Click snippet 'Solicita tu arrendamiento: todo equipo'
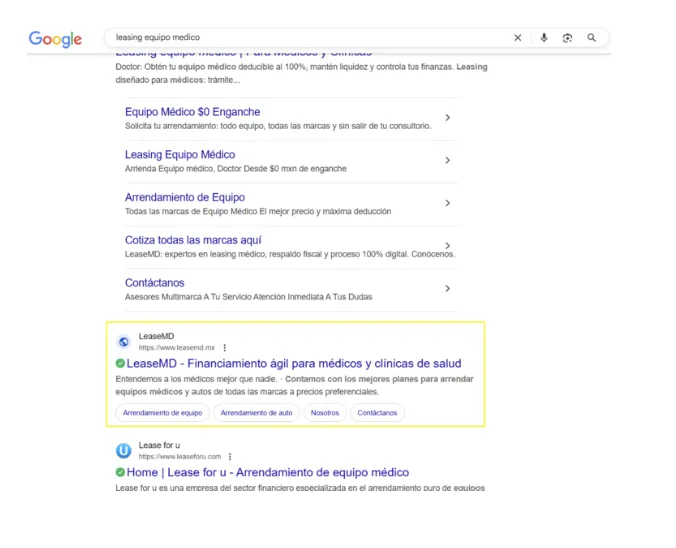 [x=278, y=126]
